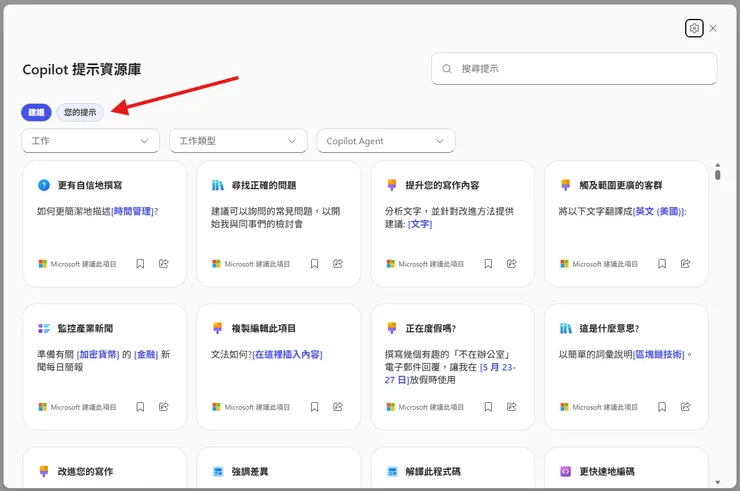Image resolution: width=740 pixels, height=491 pixels.
Task: Bookmark the 正在度假嗎? prompt
Action: (488, 407)
